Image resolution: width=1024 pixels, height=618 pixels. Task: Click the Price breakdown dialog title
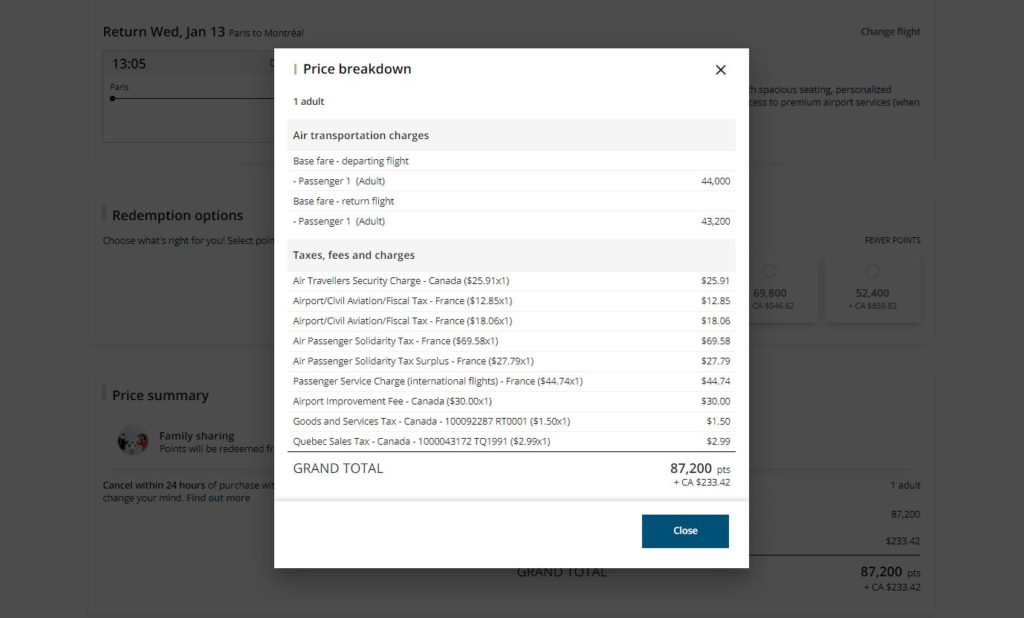click(x=355, y=69)
